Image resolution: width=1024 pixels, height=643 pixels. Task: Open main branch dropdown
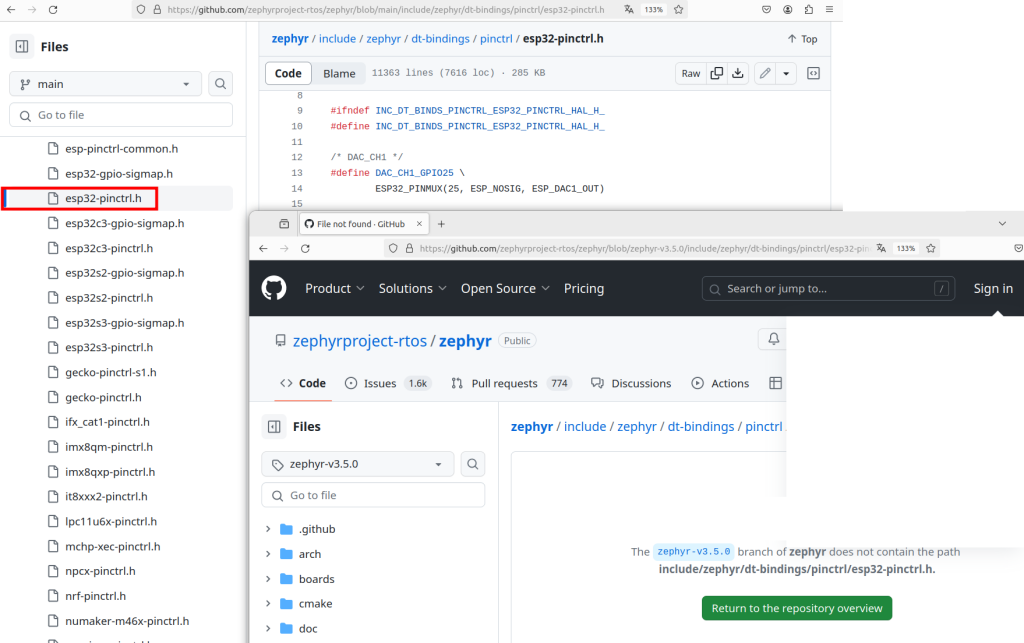pyautogui.click(x=106, y=84)
